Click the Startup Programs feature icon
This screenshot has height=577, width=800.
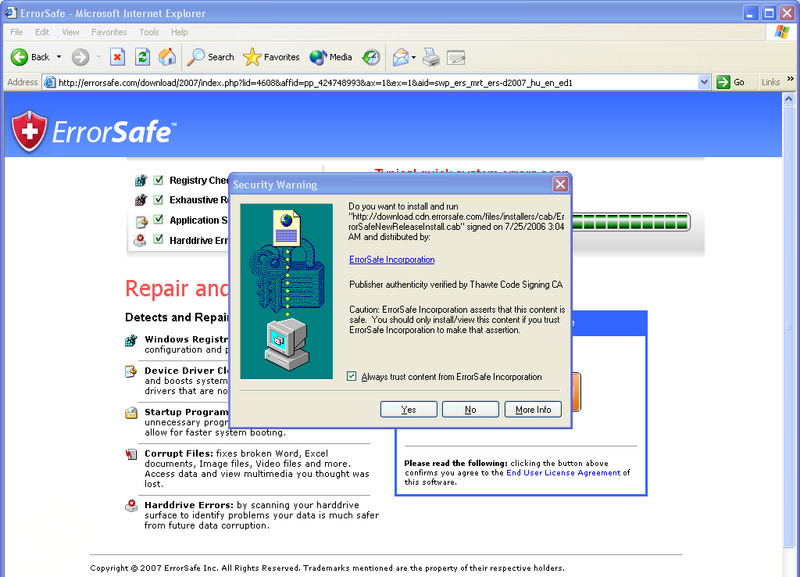coord(131,413)
